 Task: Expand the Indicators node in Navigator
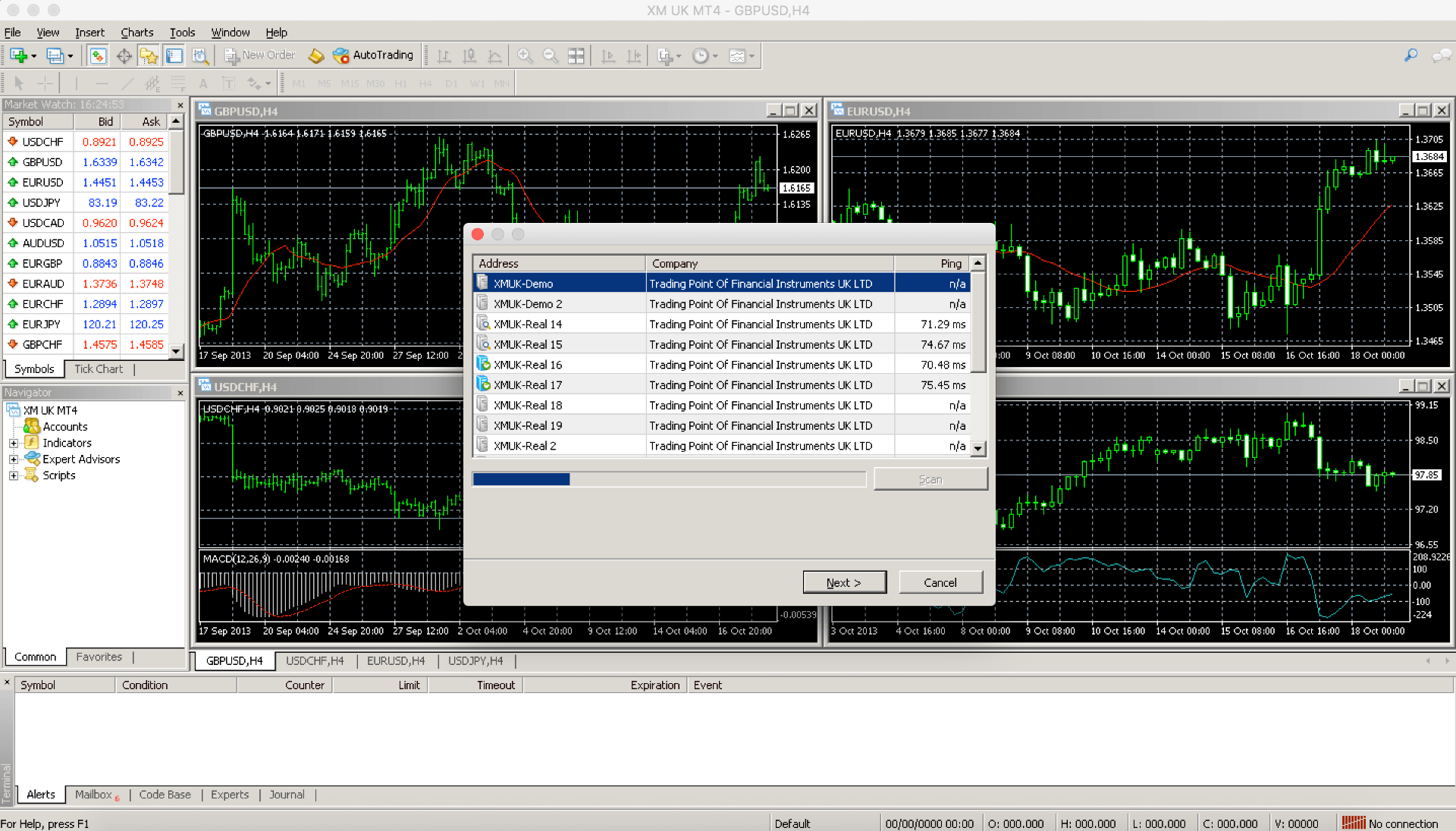[13, 443]
